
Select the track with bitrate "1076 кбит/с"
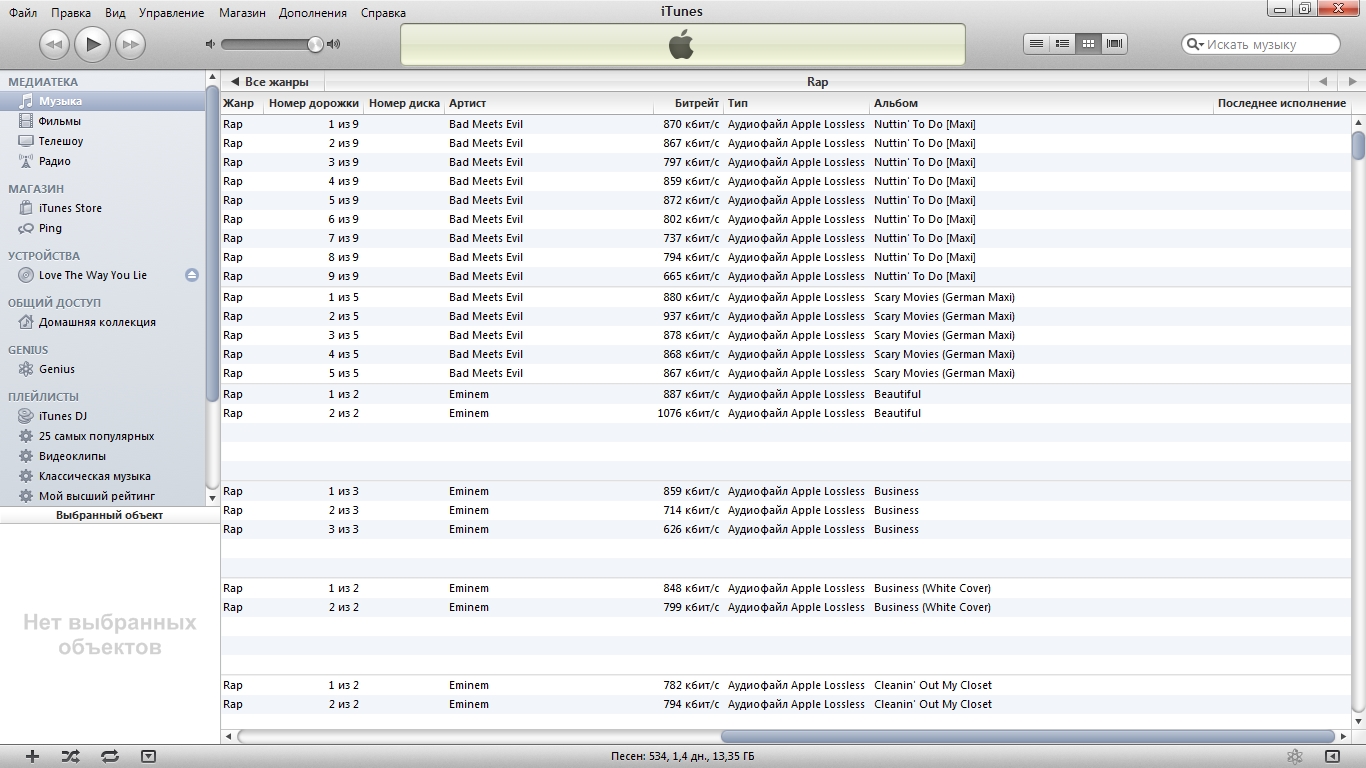tap(785, 413)
